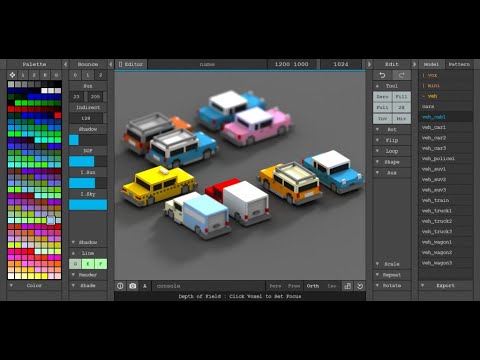This screenshot has height=360, width=480.
Task: Click the 1200 1000 image size field
Action: click(x=291, y=64)
